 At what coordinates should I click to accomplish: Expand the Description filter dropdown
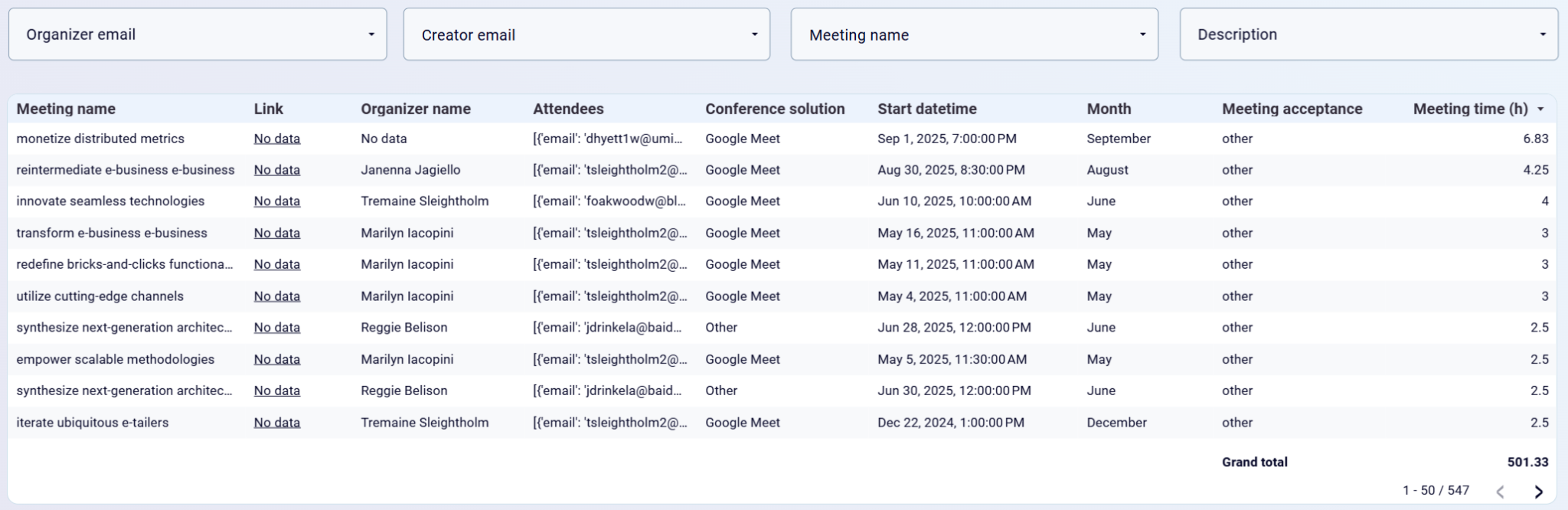[1368, 34]
